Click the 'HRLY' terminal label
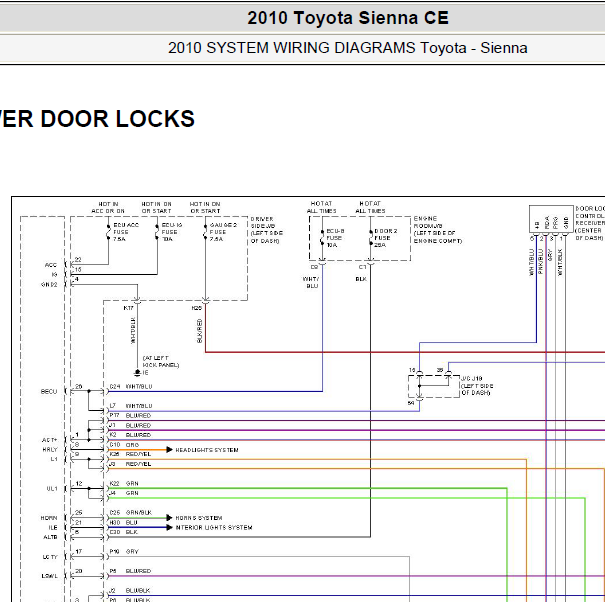This screenshot has height=602, width=605. [50, 450]
